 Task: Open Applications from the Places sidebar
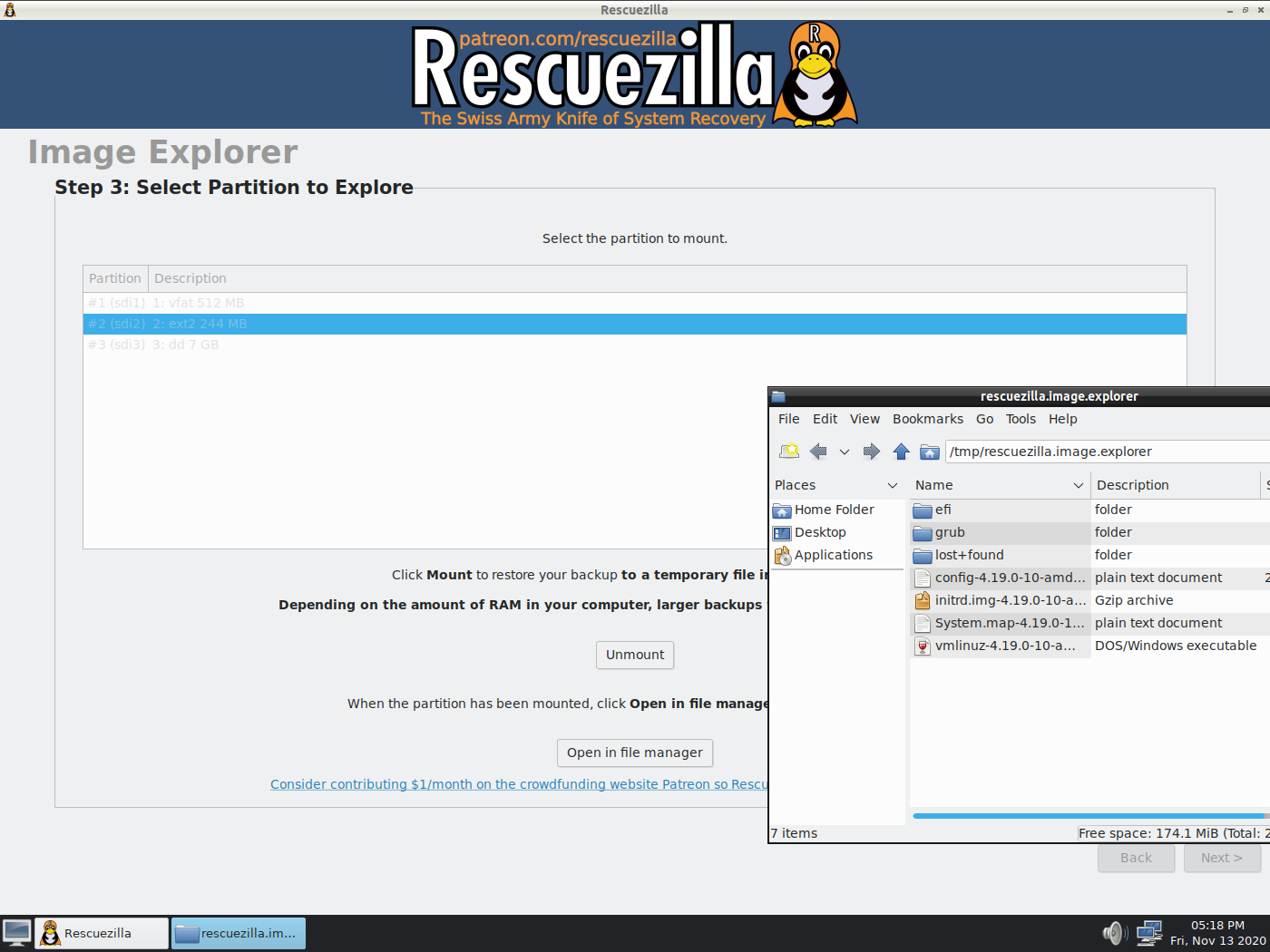pos(833,555)
